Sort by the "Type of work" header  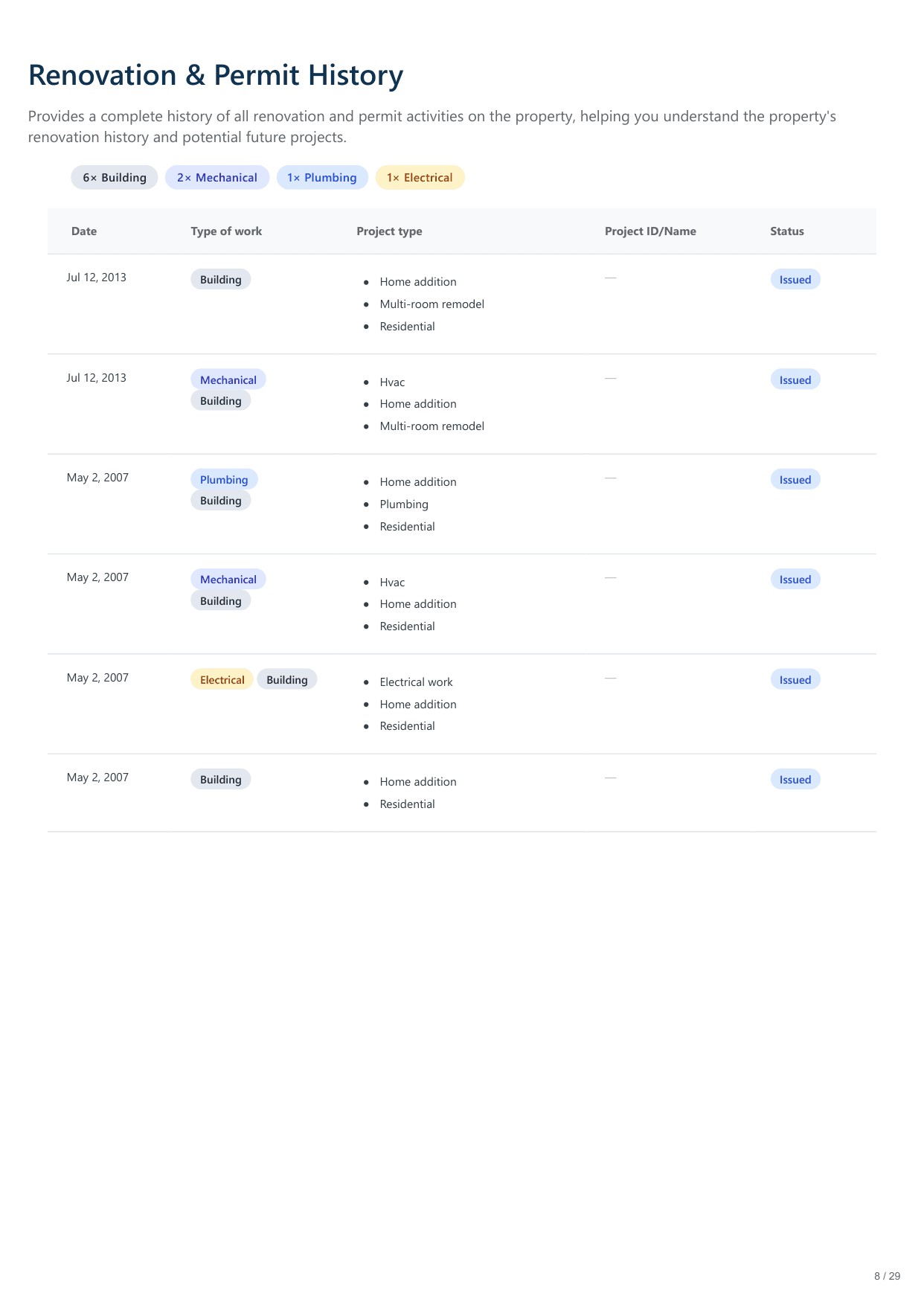226,231
